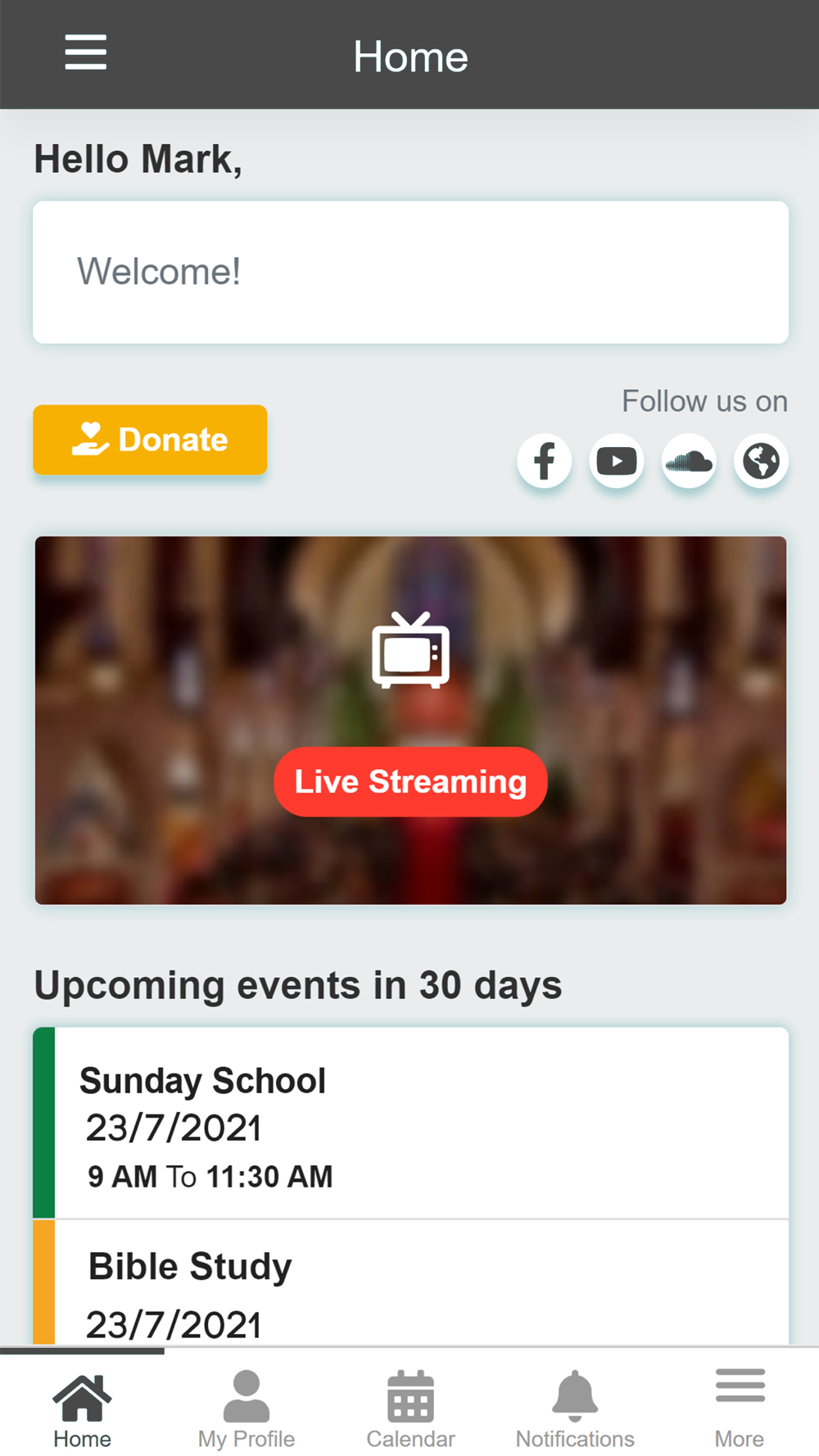Visit the website globe icon
Screen dimensions: 819x1456
761,460
